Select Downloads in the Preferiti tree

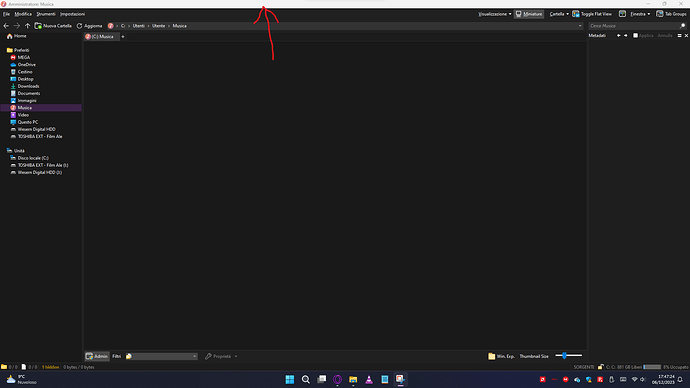[x=28, y=86]
